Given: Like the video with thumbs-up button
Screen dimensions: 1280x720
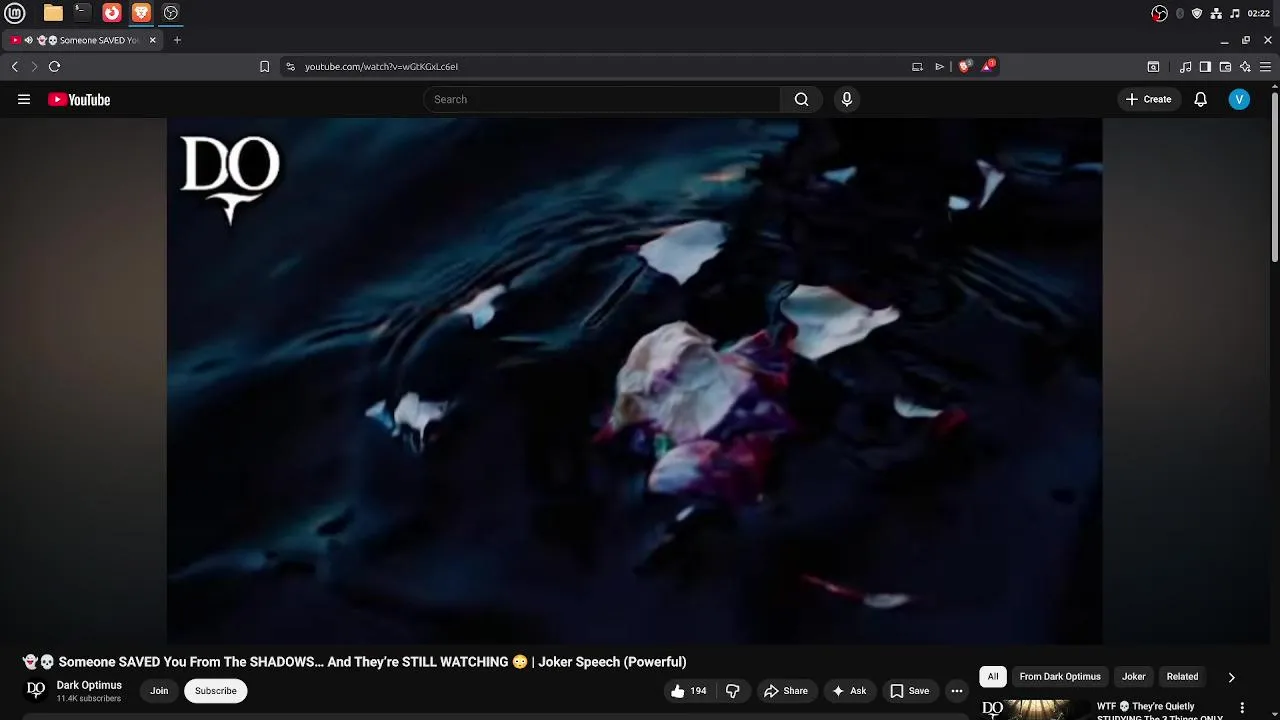Looking at the screenshot, I should click(x=688, y=691).
